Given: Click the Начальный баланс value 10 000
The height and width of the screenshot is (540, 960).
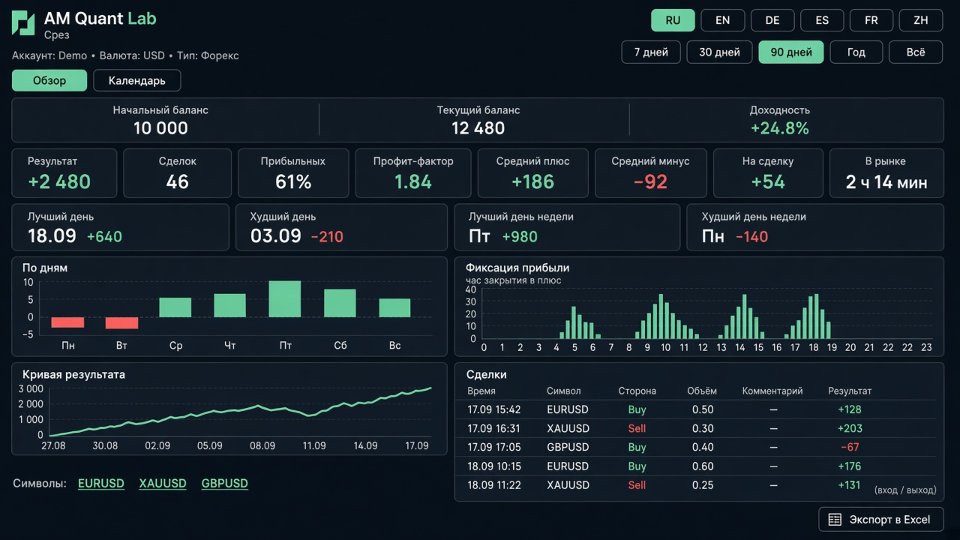Looking at the screenshot, I should pyautogui.click(x=160, y=128).
